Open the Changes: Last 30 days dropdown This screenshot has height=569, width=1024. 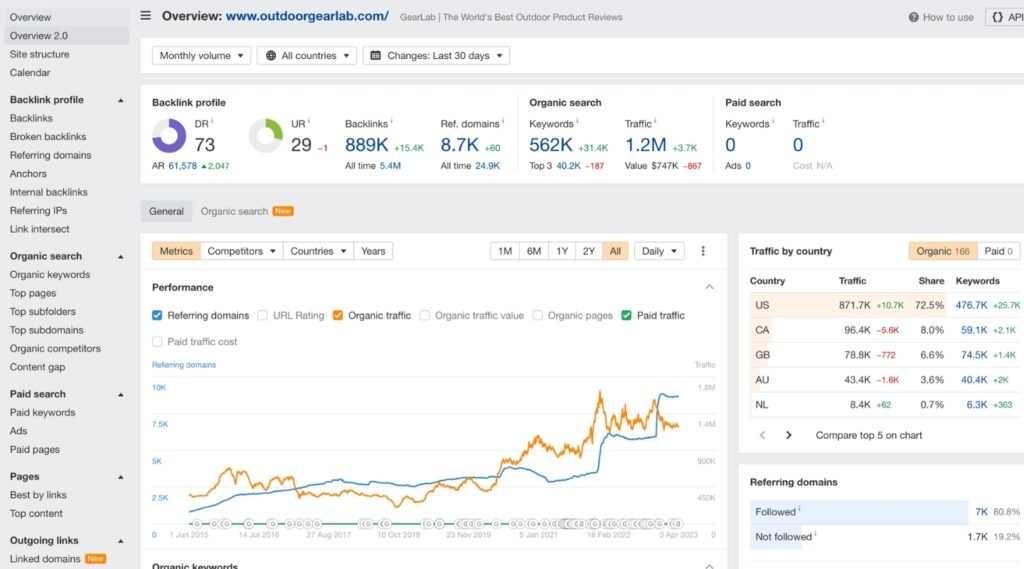pyautogui.click(x=436, y=56)
